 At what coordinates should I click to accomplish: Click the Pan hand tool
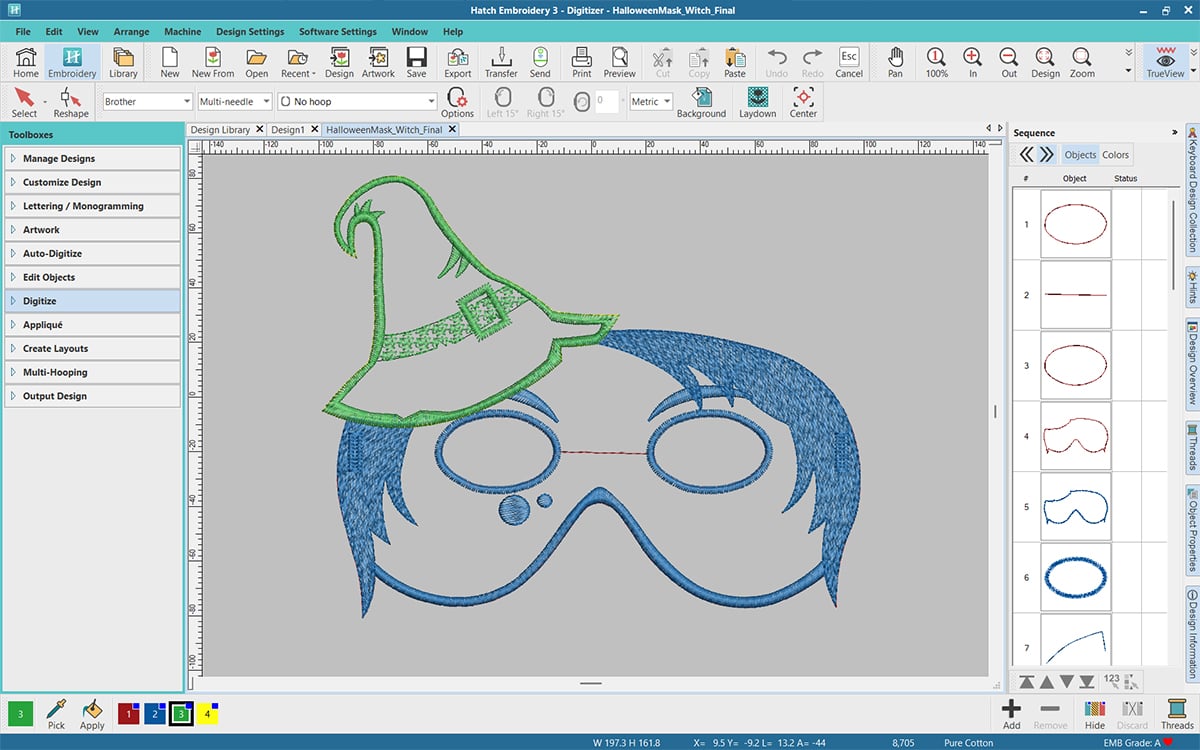tap(895, 61)
